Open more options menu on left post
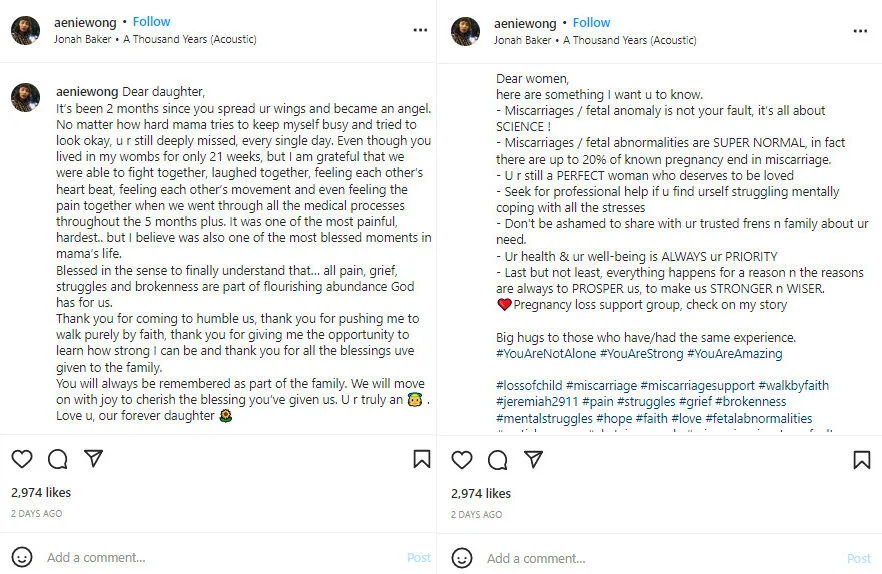 click(420, 31)
